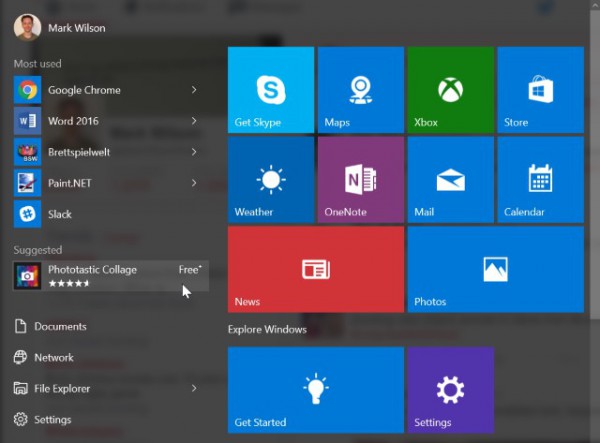Launch the Maps tile
The image size is (600, 443).
pos(360,90)
